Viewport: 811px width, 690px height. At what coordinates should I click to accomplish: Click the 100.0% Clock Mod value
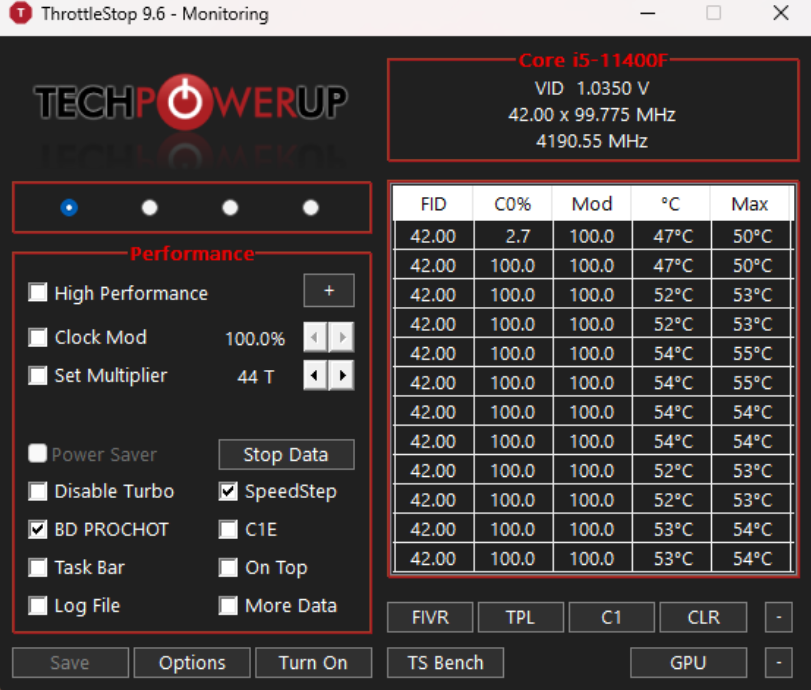[x=255, y=339]
